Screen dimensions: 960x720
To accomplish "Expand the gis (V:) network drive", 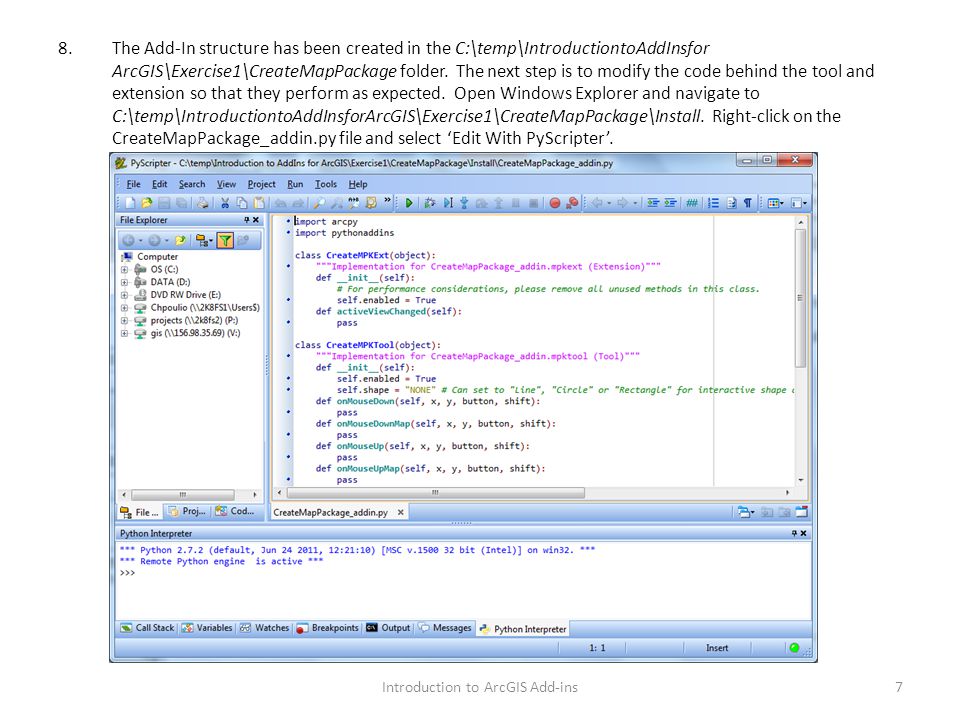I will [124, 334].
